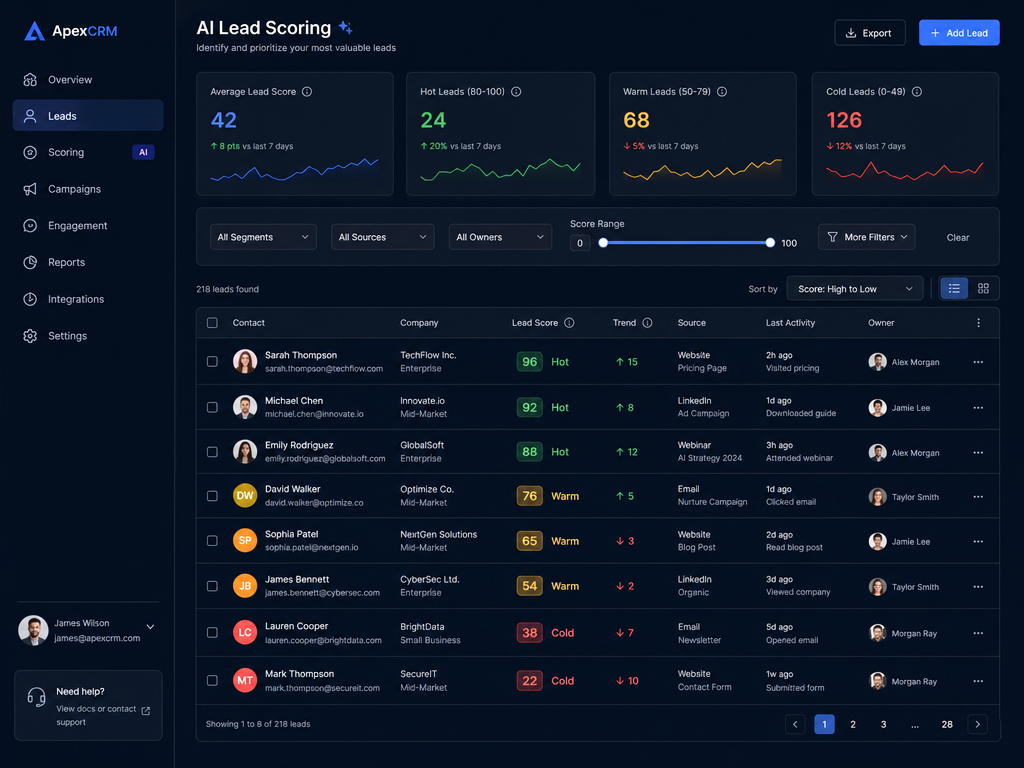Go to previous page arrow in pagination
Image resolution: width=1024 pixels, height=768 pixels.
point(795,724)
